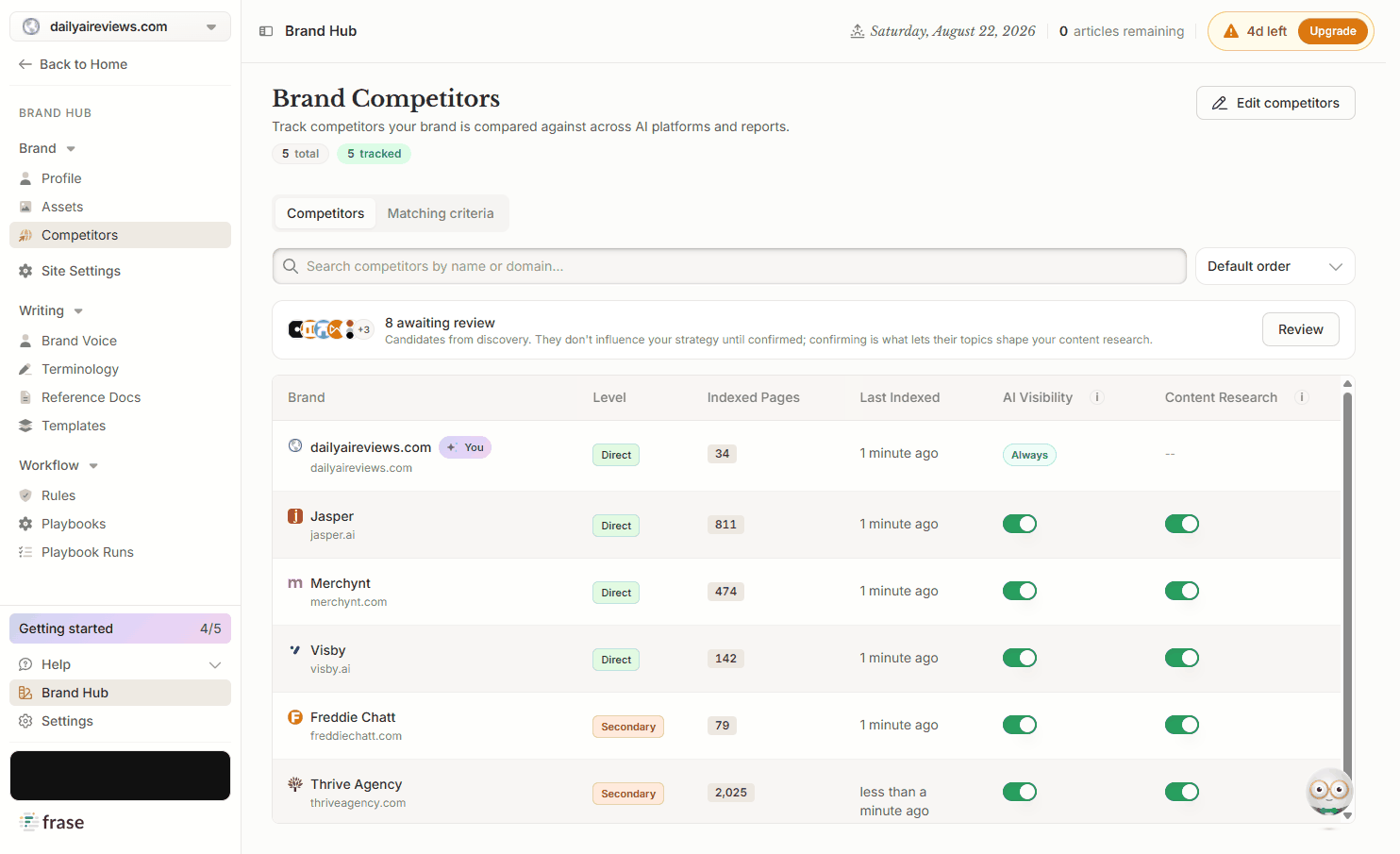Screen dimensions: 1400x854
Task: Click the 2,025 indexed pages value
Action: click(x=731, y=793)
